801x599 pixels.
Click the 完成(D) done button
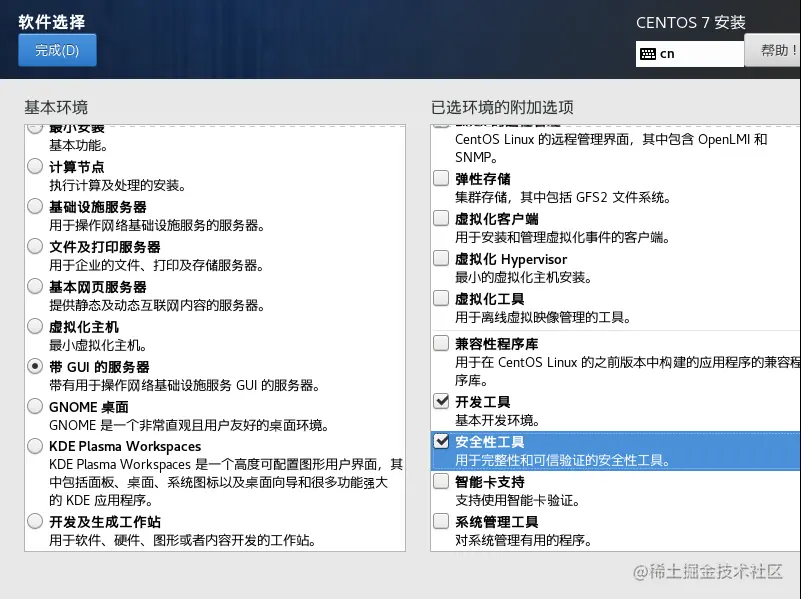[x=57, y=50]
